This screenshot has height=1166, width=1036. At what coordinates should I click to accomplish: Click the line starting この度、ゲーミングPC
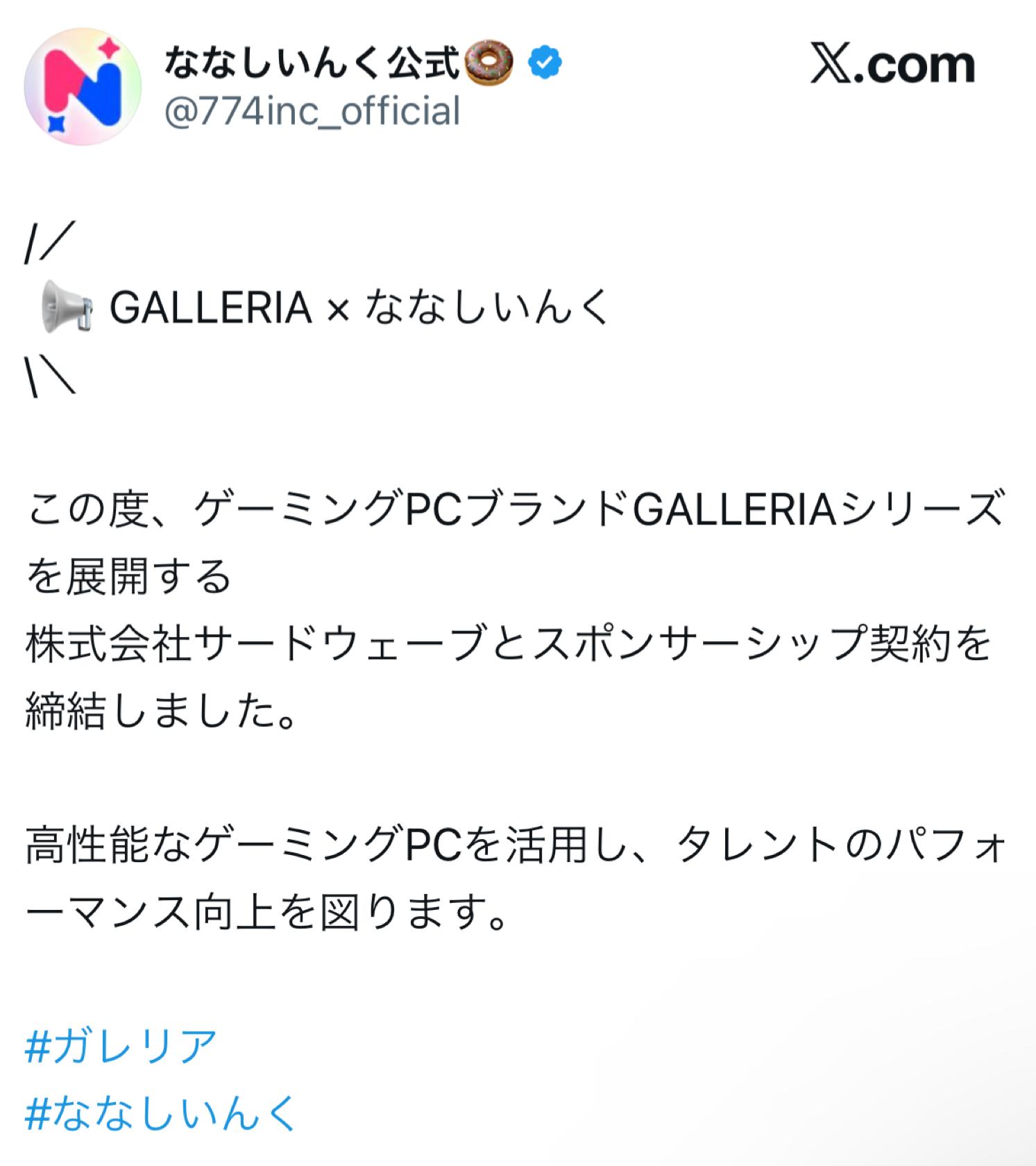(x=516, y=509)
